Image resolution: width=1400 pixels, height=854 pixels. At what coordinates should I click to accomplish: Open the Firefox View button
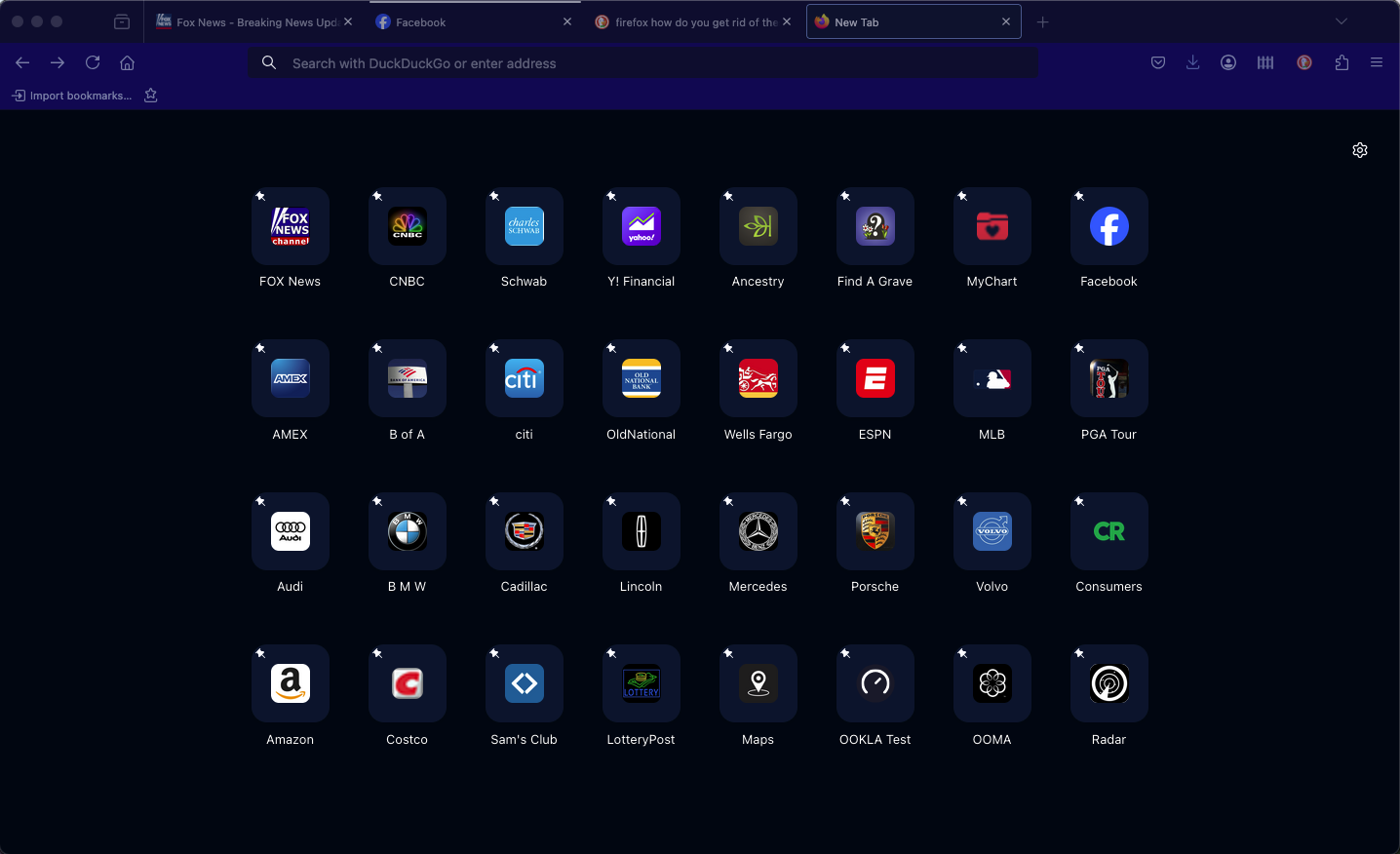coord(122,21)
